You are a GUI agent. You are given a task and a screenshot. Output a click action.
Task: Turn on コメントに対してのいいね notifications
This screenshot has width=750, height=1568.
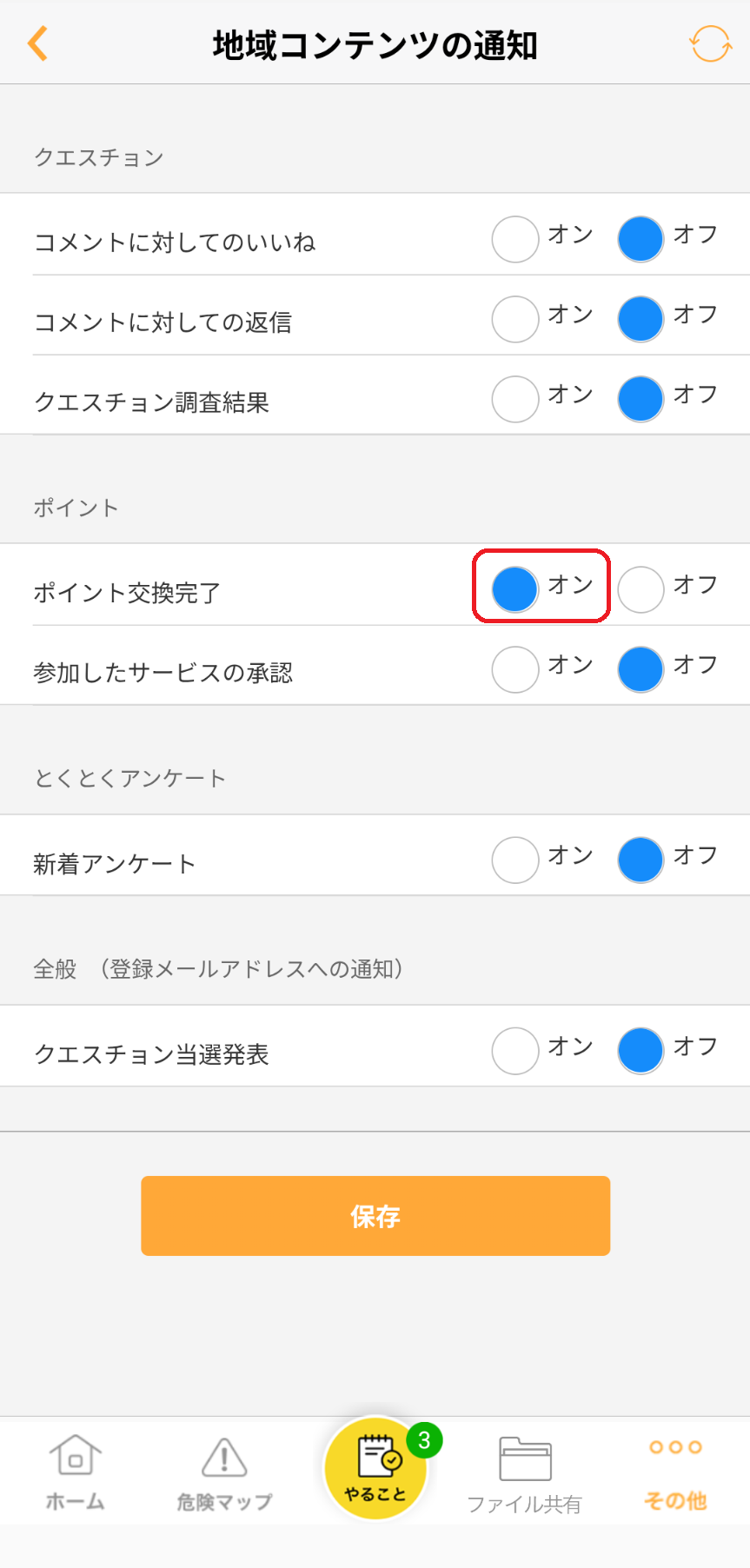pos(515,239)
